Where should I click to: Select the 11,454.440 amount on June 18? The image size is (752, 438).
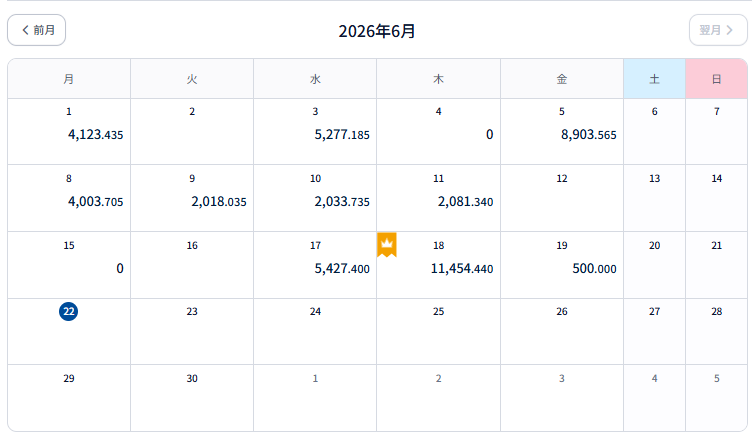pyautogui.click(x=462, y=269)
